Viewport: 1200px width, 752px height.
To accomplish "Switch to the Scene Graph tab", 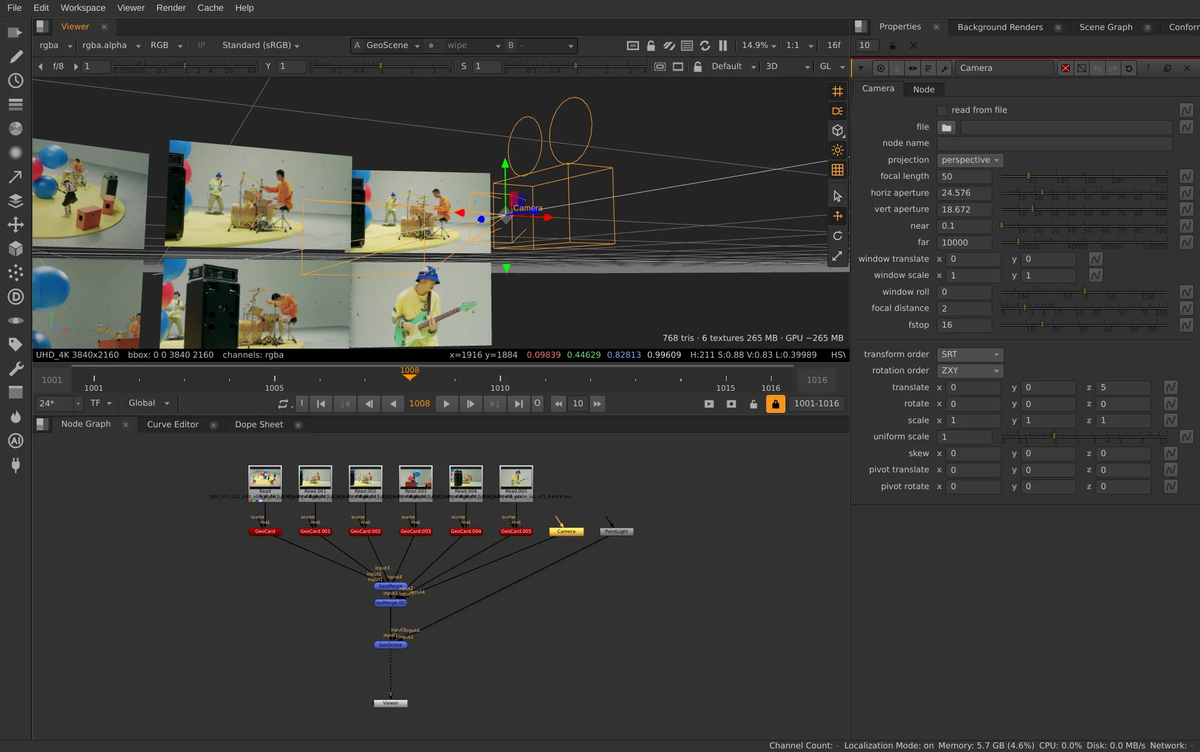I will [x=1105, y=27].
